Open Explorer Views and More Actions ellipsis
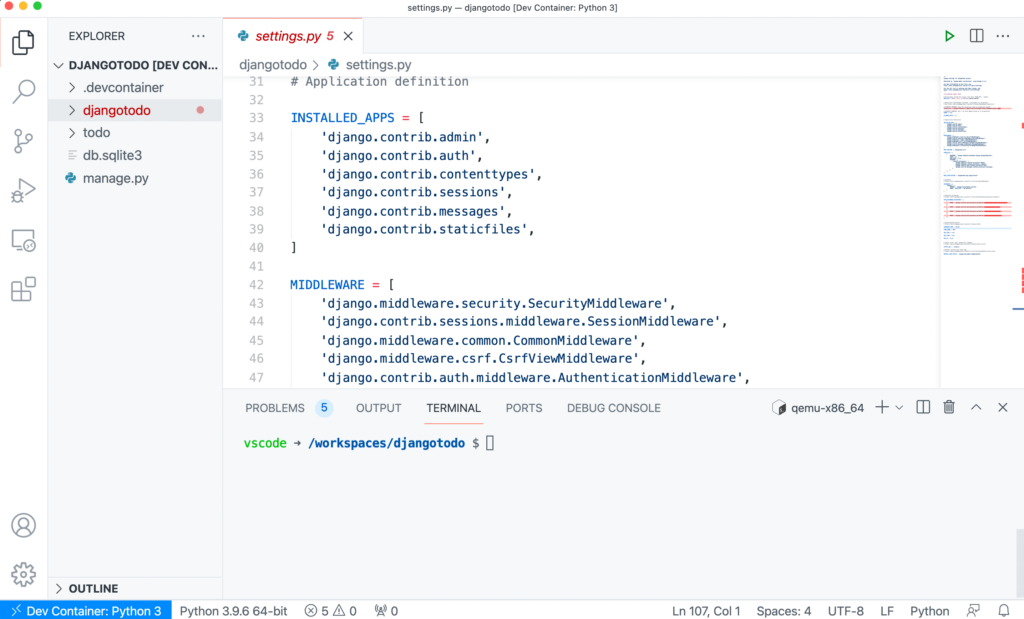Screen dimensions: 1024x619 pyautogui.click(x=199, y=36)
